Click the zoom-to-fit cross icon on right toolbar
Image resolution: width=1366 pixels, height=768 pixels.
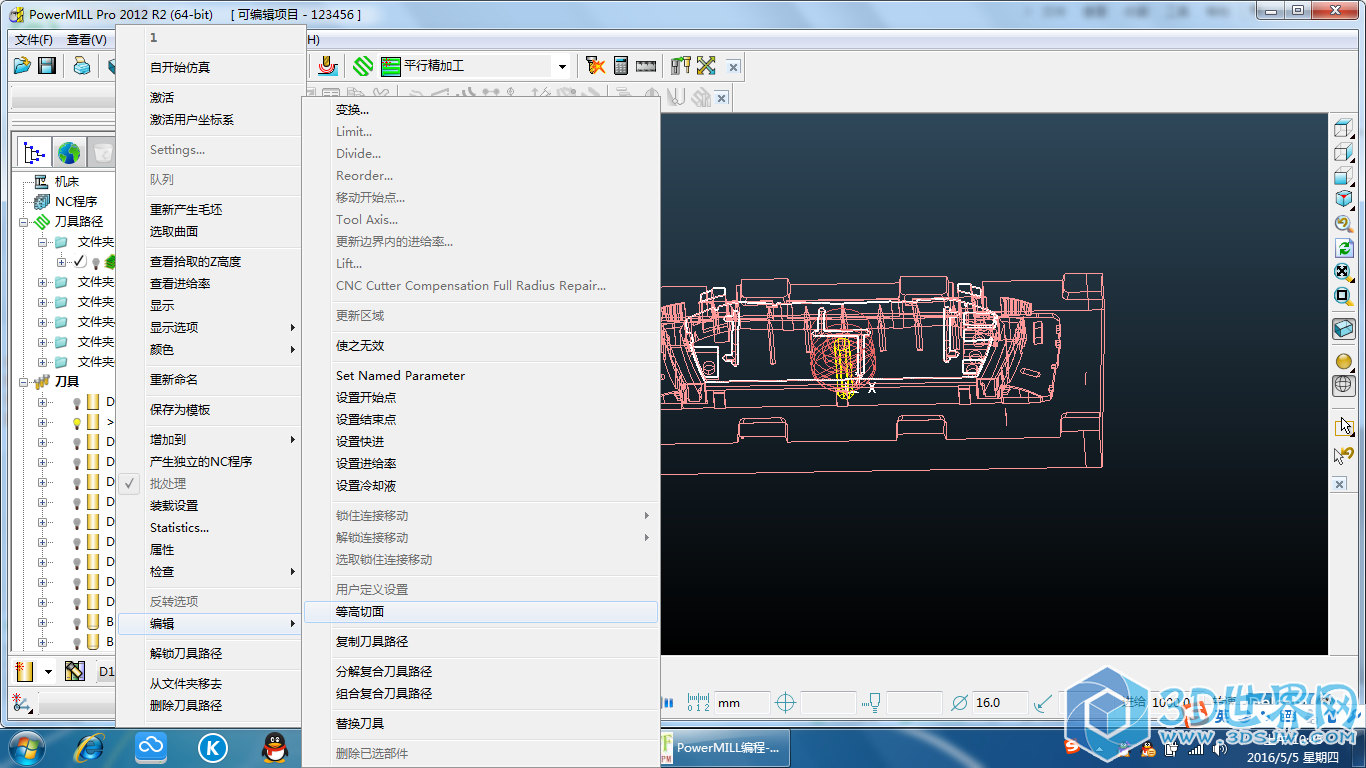tap(1343, 271)
